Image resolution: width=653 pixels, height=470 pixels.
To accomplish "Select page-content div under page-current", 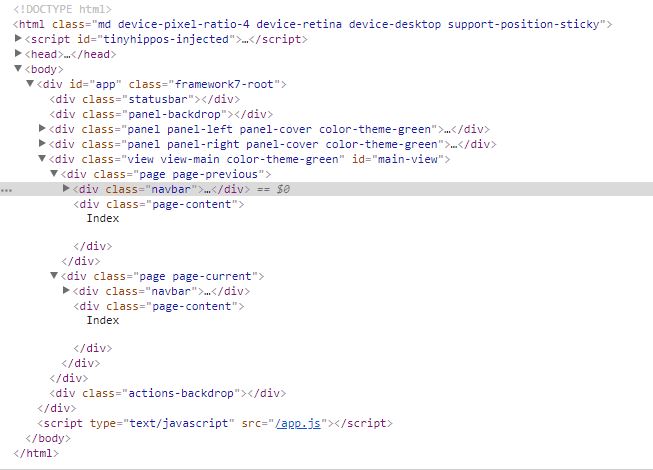I will (x=159, y=306).
